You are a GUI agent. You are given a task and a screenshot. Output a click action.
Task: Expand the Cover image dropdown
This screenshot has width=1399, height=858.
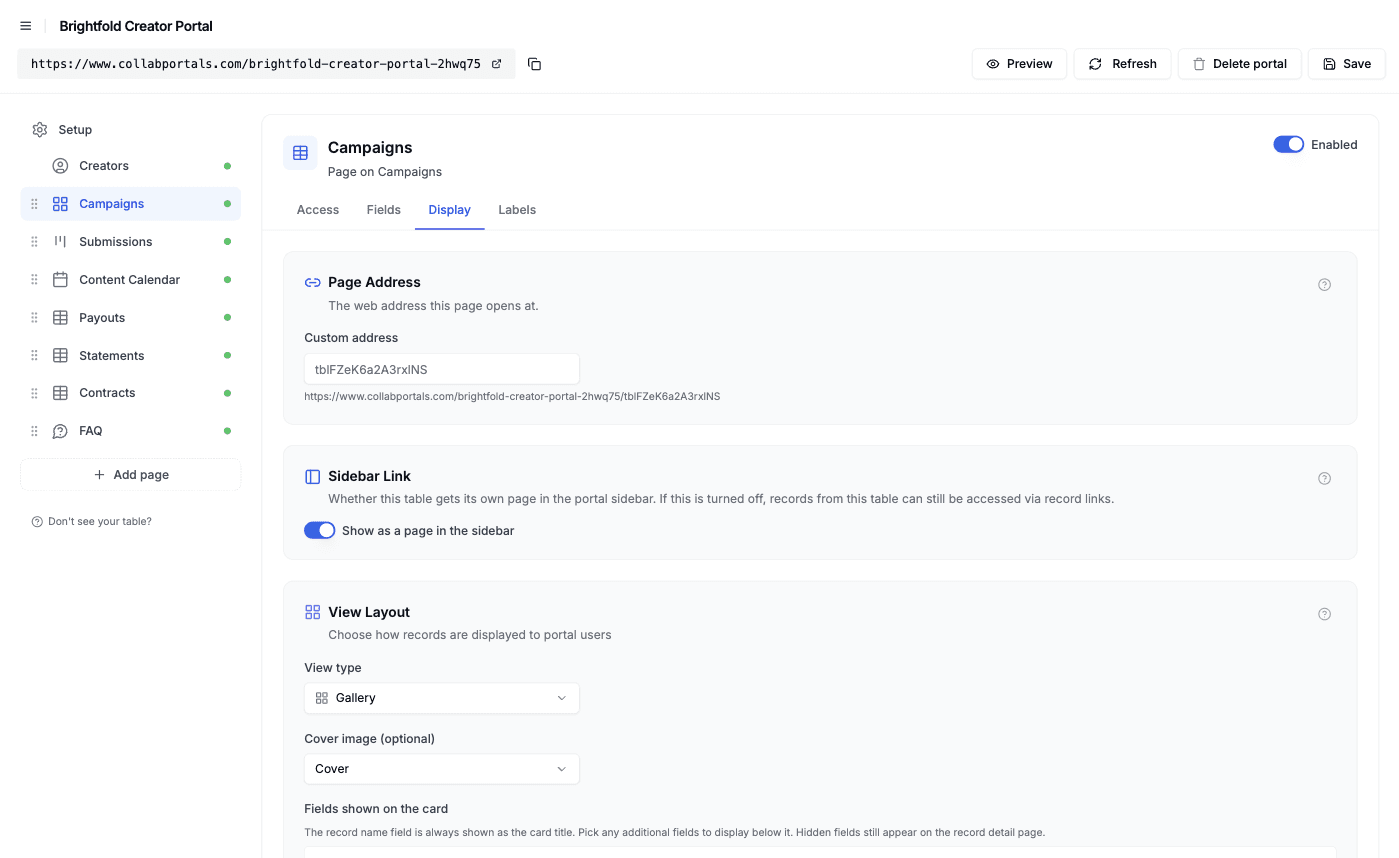coord(442,769)
